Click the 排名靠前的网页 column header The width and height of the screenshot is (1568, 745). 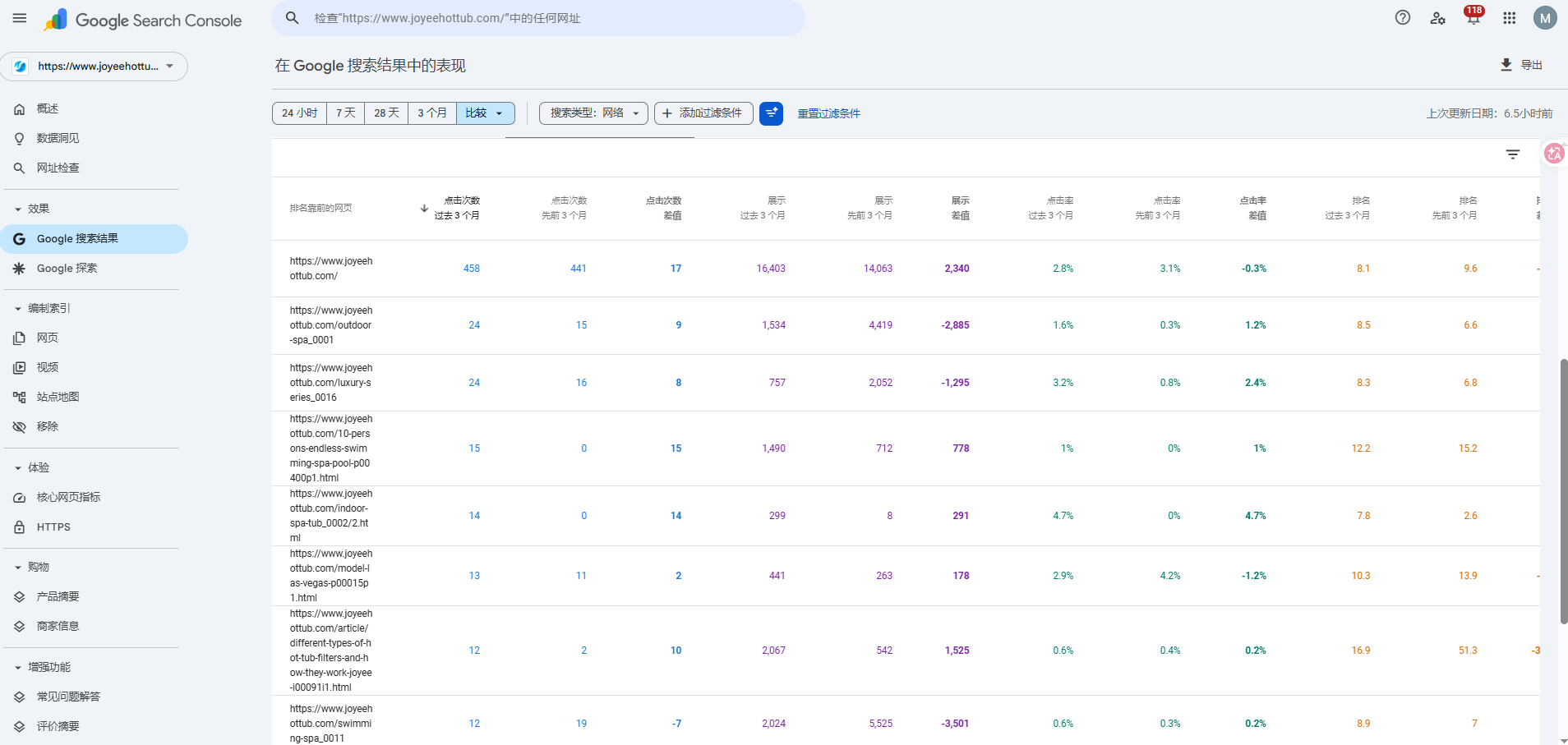pyautogui.click(x=321, y=209)
